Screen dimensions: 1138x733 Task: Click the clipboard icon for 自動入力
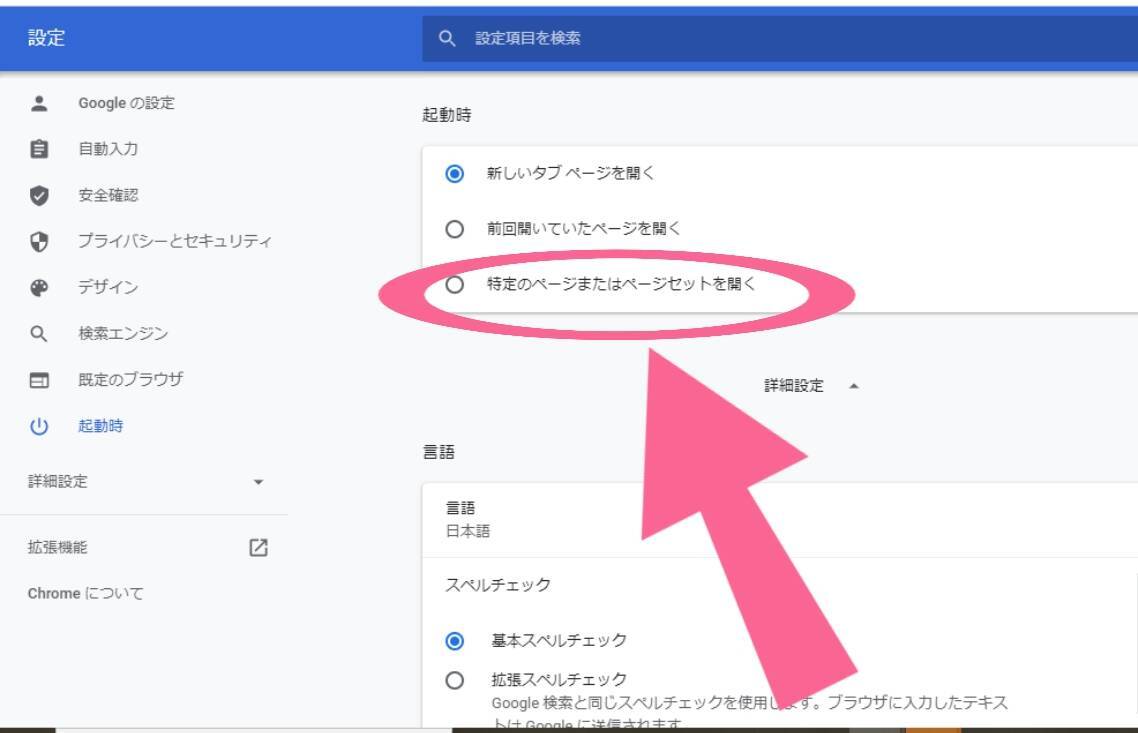39,149
